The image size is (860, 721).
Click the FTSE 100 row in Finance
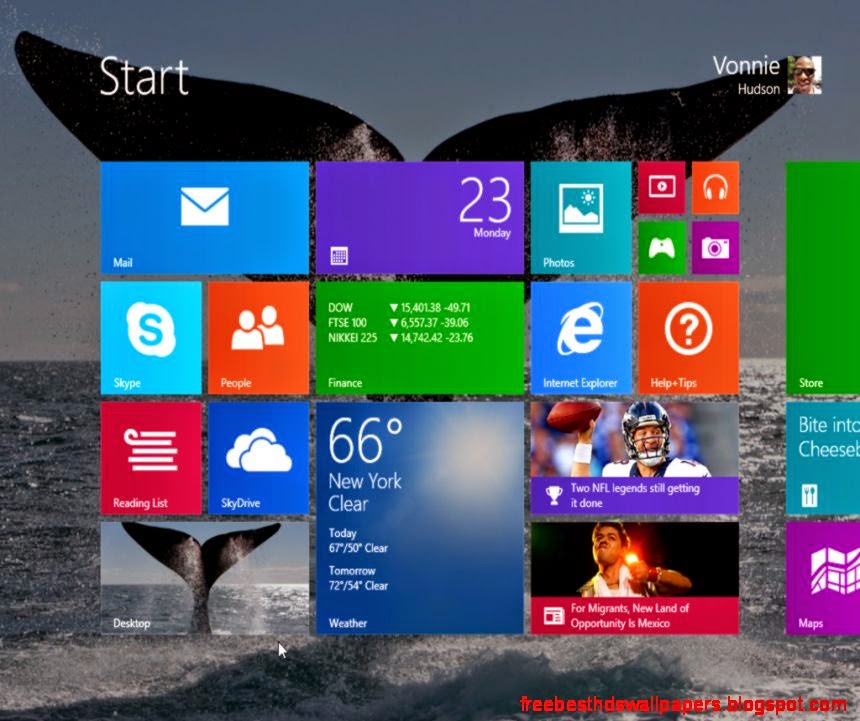(x=398, y=323)
